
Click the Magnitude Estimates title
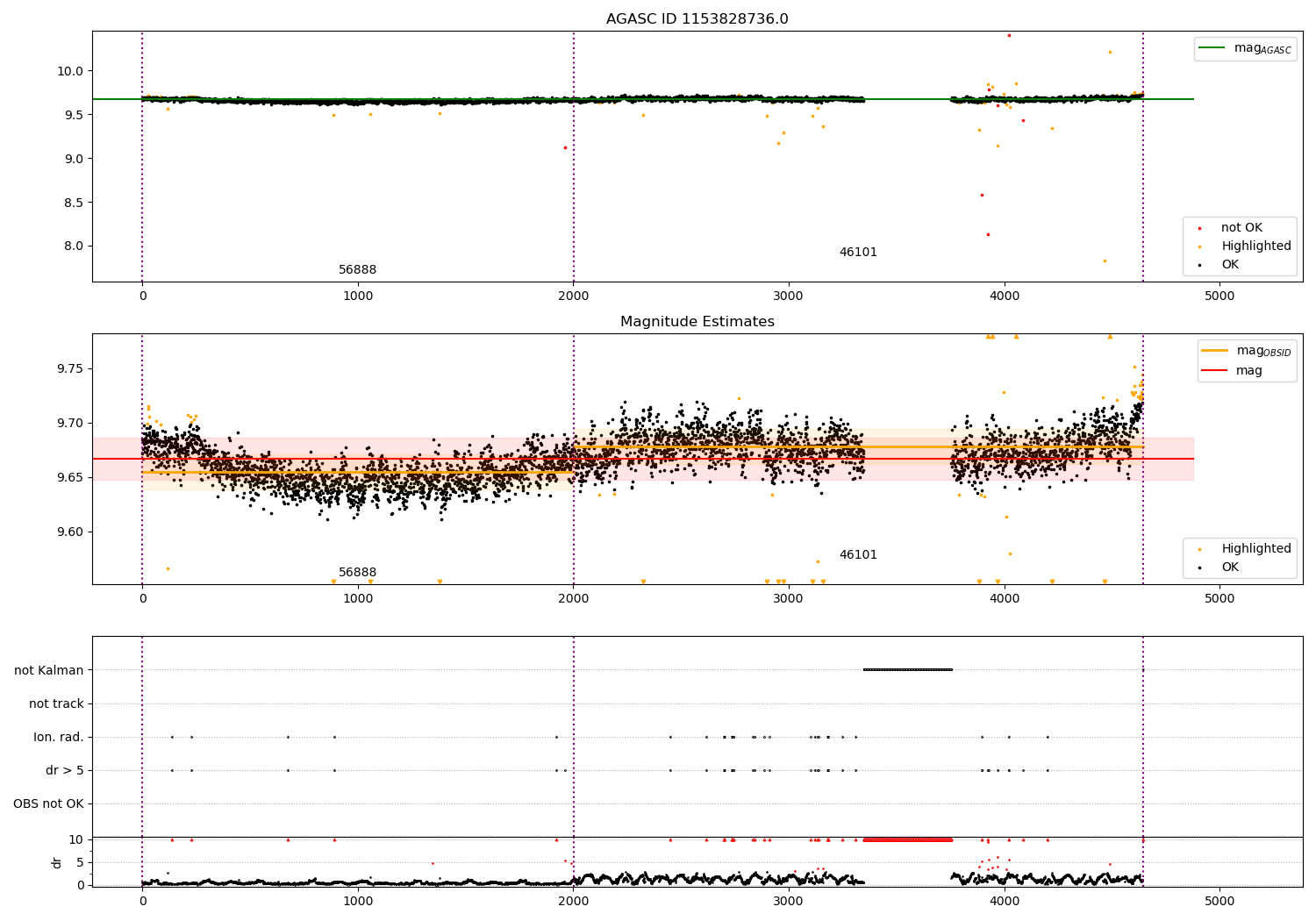(x=697, y=322)
